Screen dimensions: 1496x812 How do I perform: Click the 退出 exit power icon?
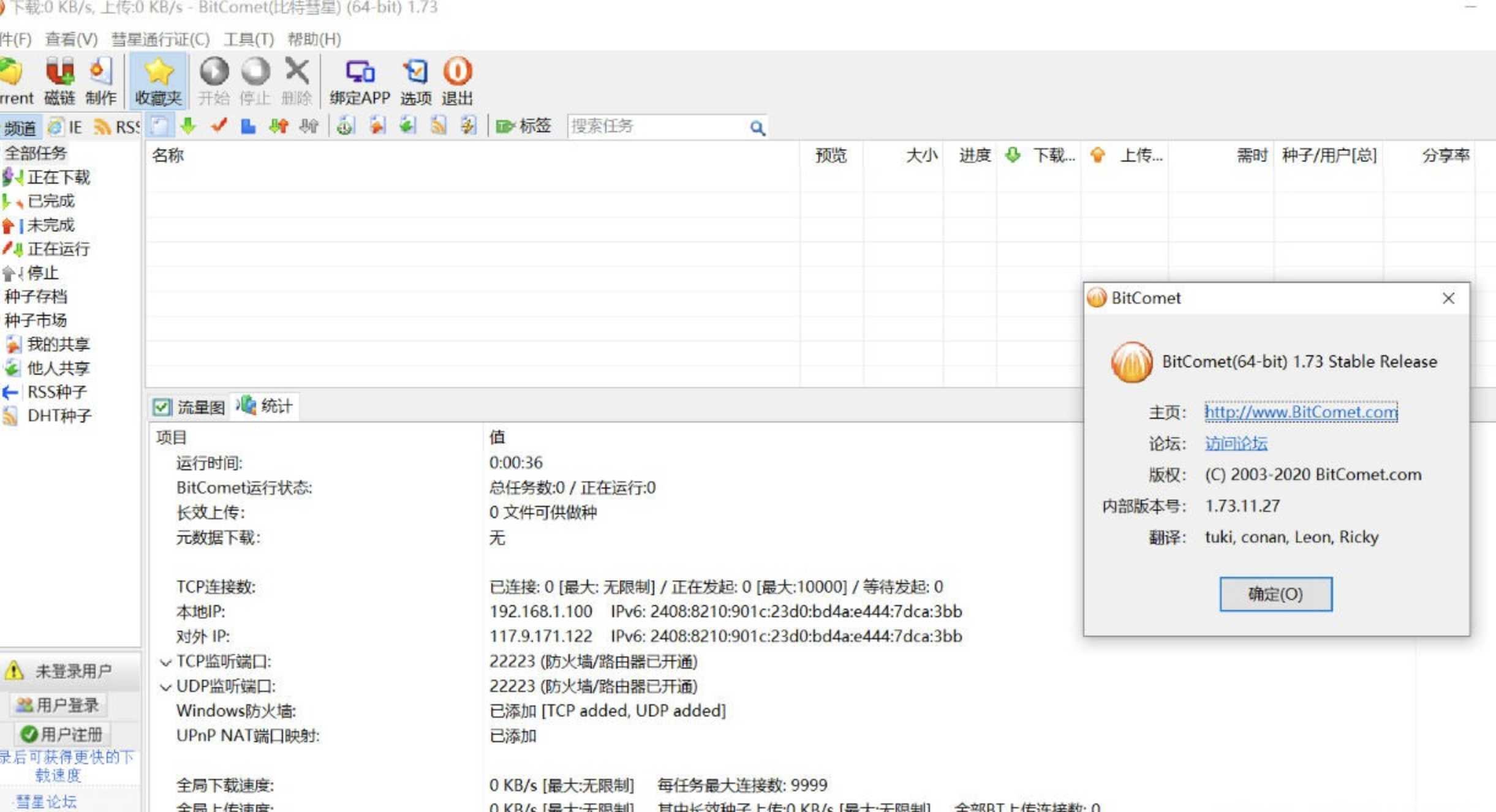[x=457, y=81]
